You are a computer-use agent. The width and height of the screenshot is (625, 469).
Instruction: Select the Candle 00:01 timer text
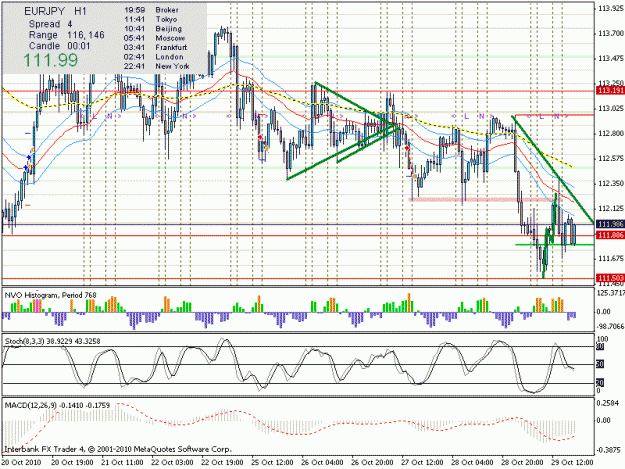(59, 46)
